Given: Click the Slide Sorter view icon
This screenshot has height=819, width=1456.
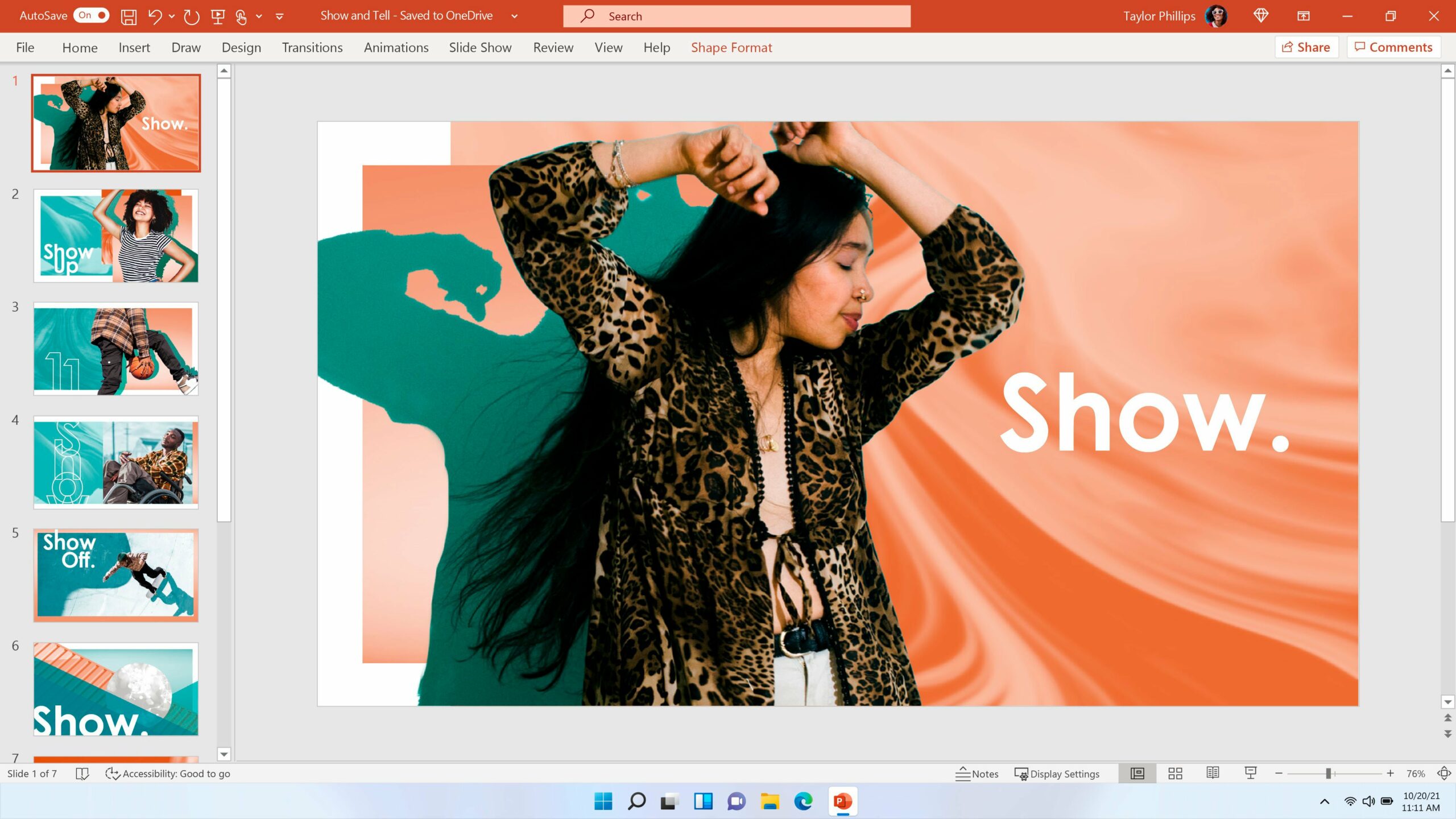Looking at the screenshot, I should pos(1176,773).
